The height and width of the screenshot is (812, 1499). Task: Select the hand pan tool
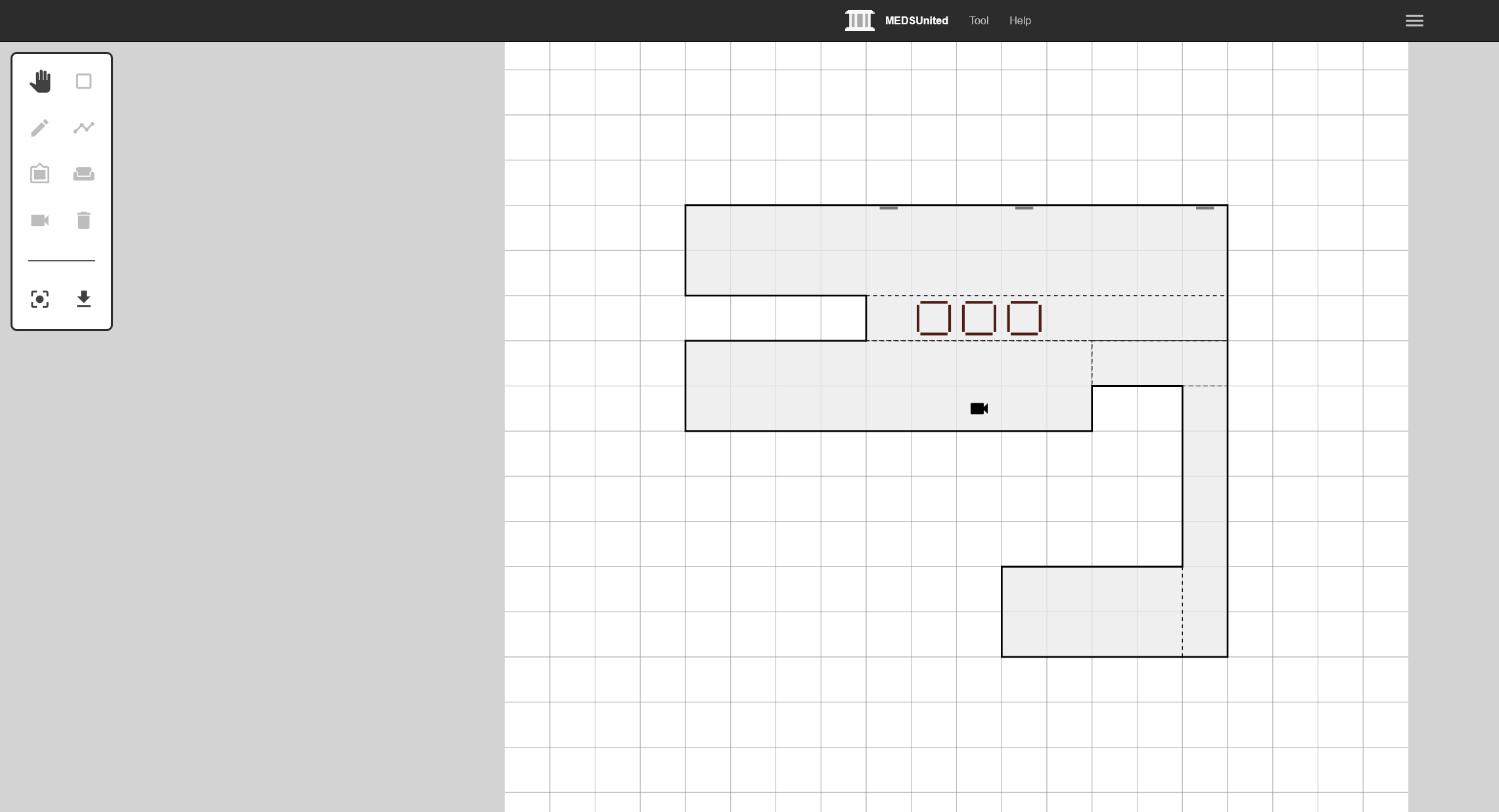pos(40,81)
